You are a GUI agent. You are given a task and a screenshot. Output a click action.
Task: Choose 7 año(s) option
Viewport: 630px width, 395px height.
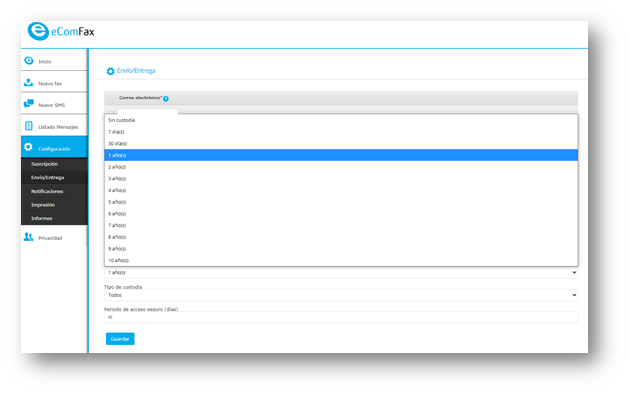pos(341,225)
